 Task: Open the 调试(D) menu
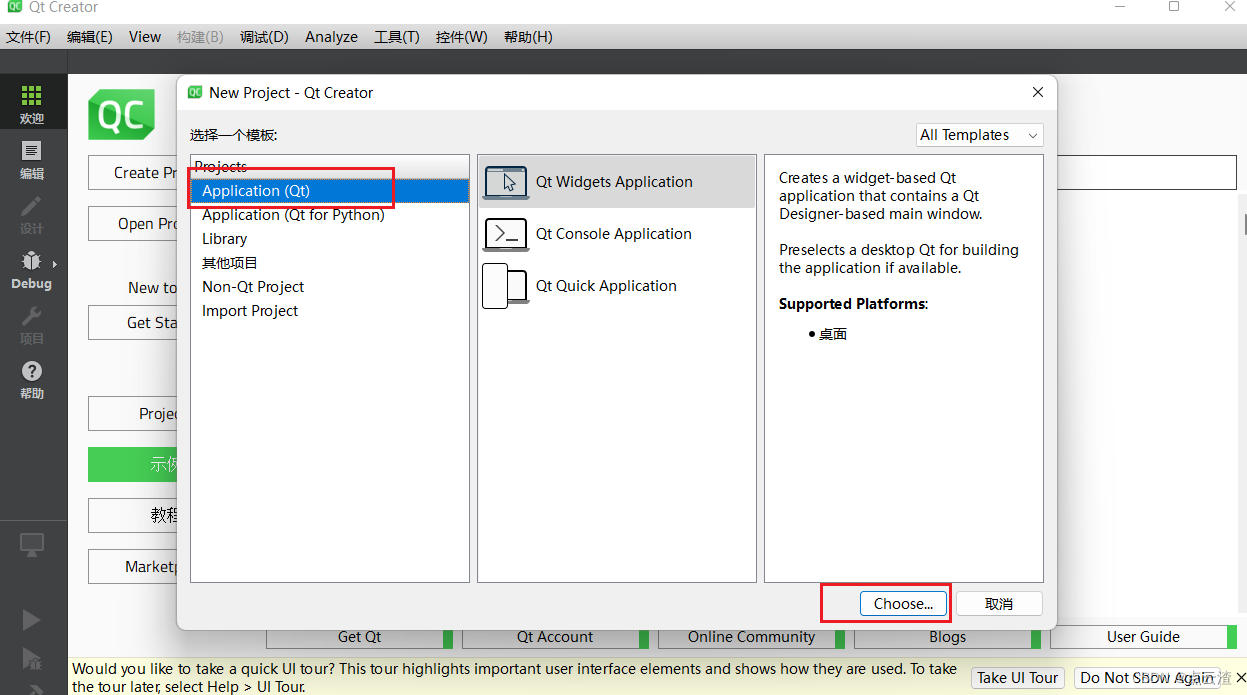coord(264,37)
